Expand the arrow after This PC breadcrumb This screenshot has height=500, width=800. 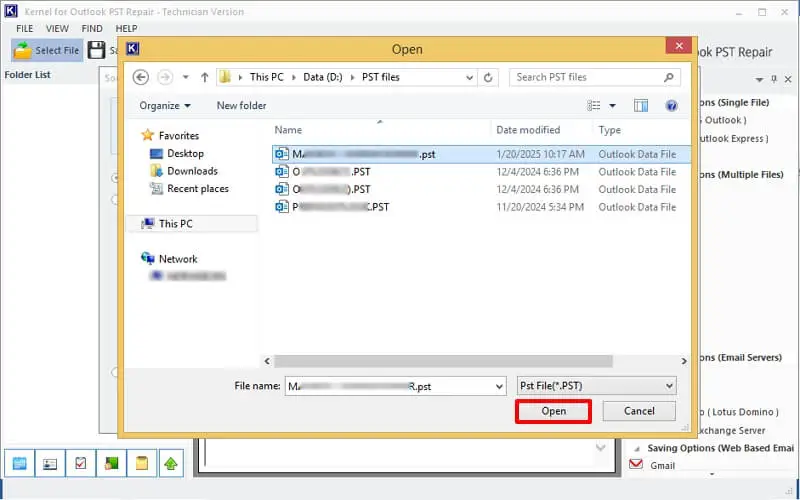coord(293,78)
